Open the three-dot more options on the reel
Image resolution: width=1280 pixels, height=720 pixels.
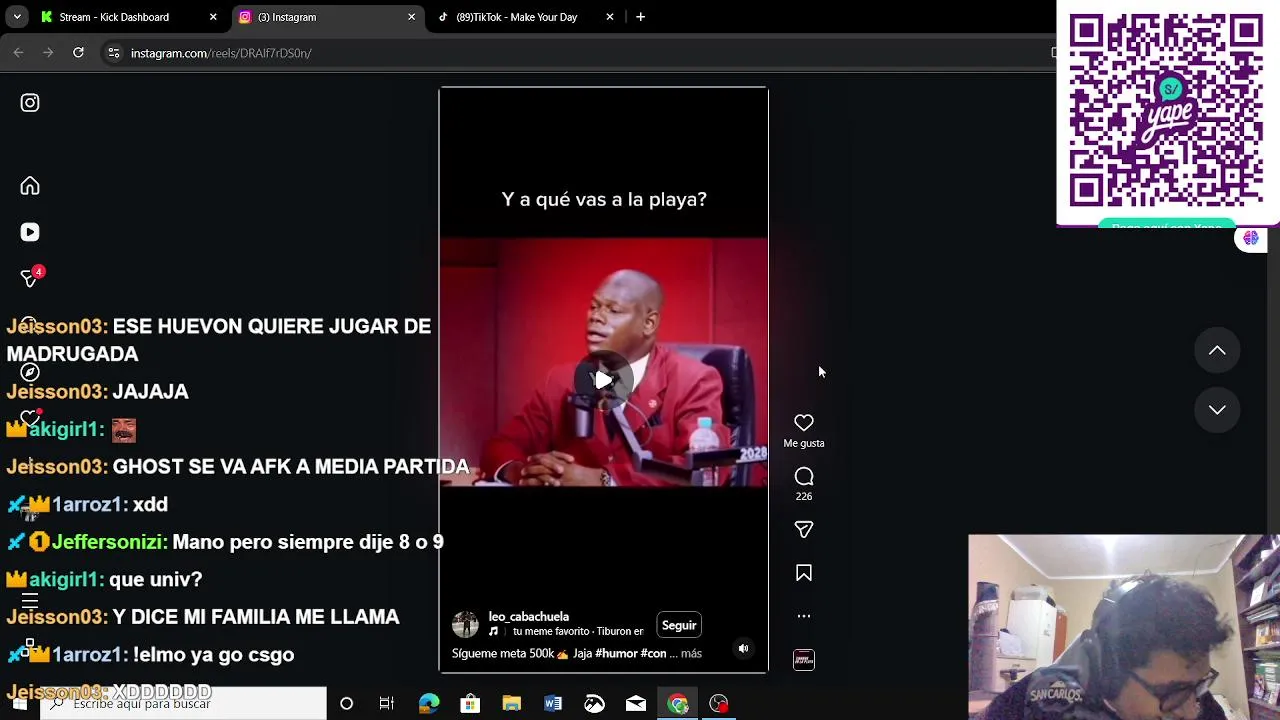(x=804, y=616)
